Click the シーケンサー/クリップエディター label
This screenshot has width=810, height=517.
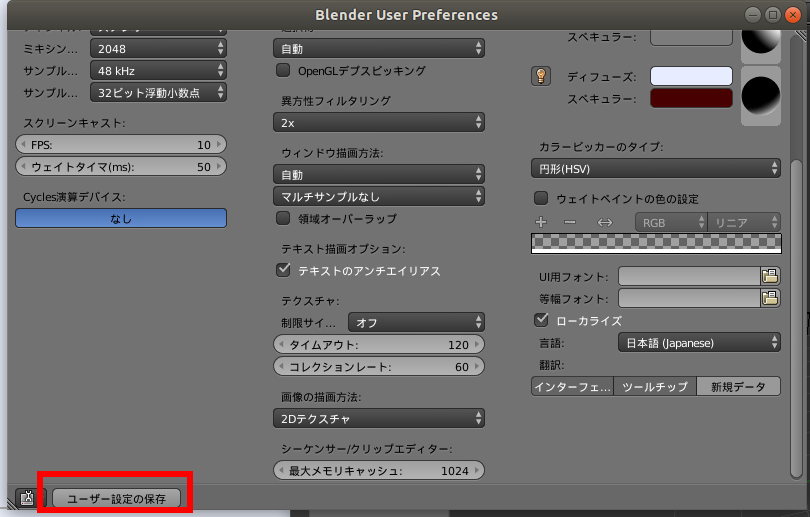click(x=366, y=449)
